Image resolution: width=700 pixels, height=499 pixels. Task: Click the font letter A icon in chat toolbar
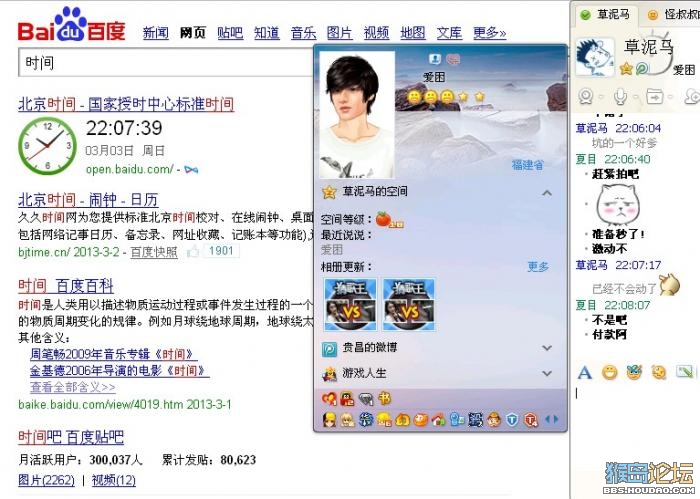[584, 372]
